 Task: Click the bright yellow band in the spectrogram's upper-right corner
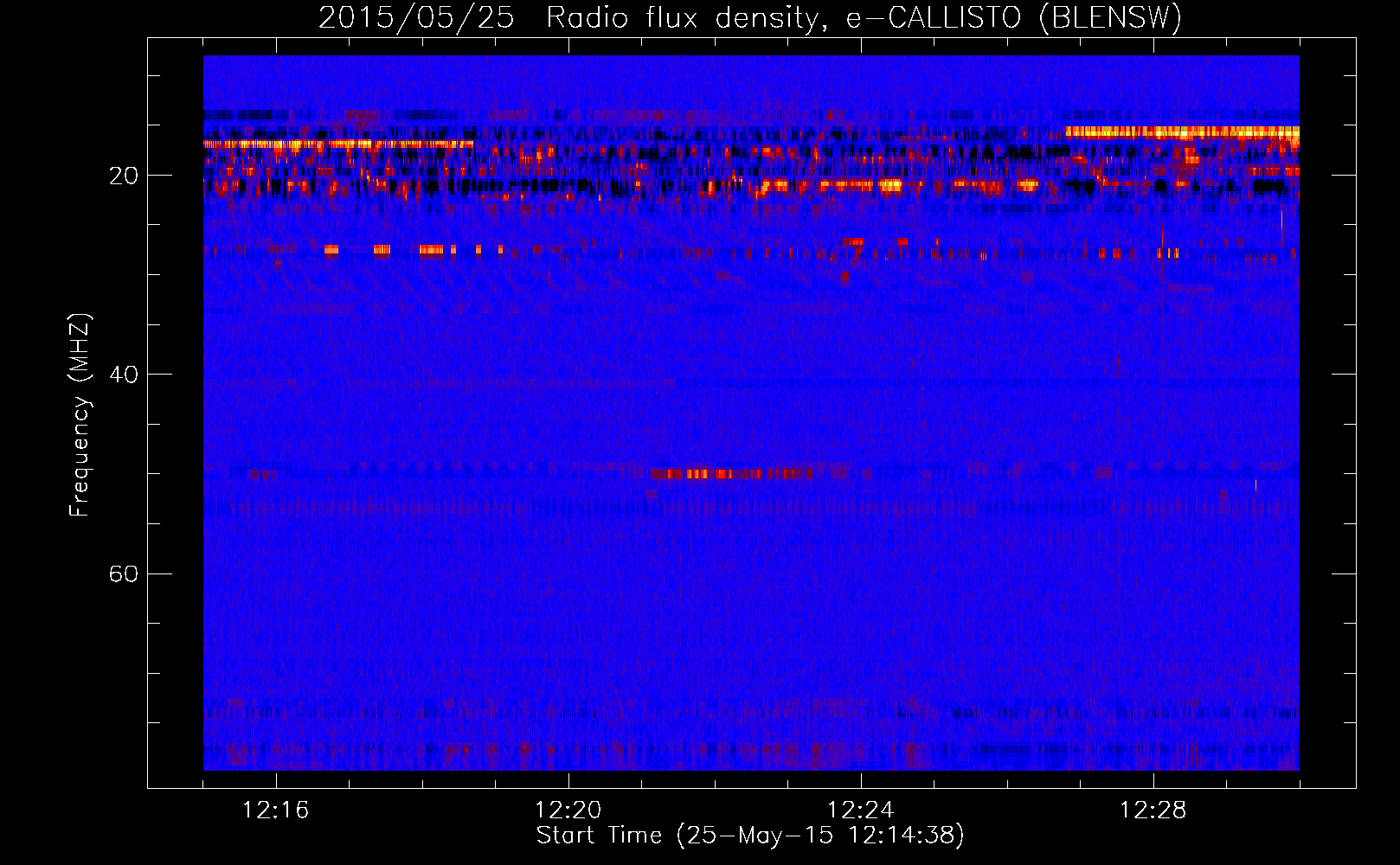[1182, 132]
